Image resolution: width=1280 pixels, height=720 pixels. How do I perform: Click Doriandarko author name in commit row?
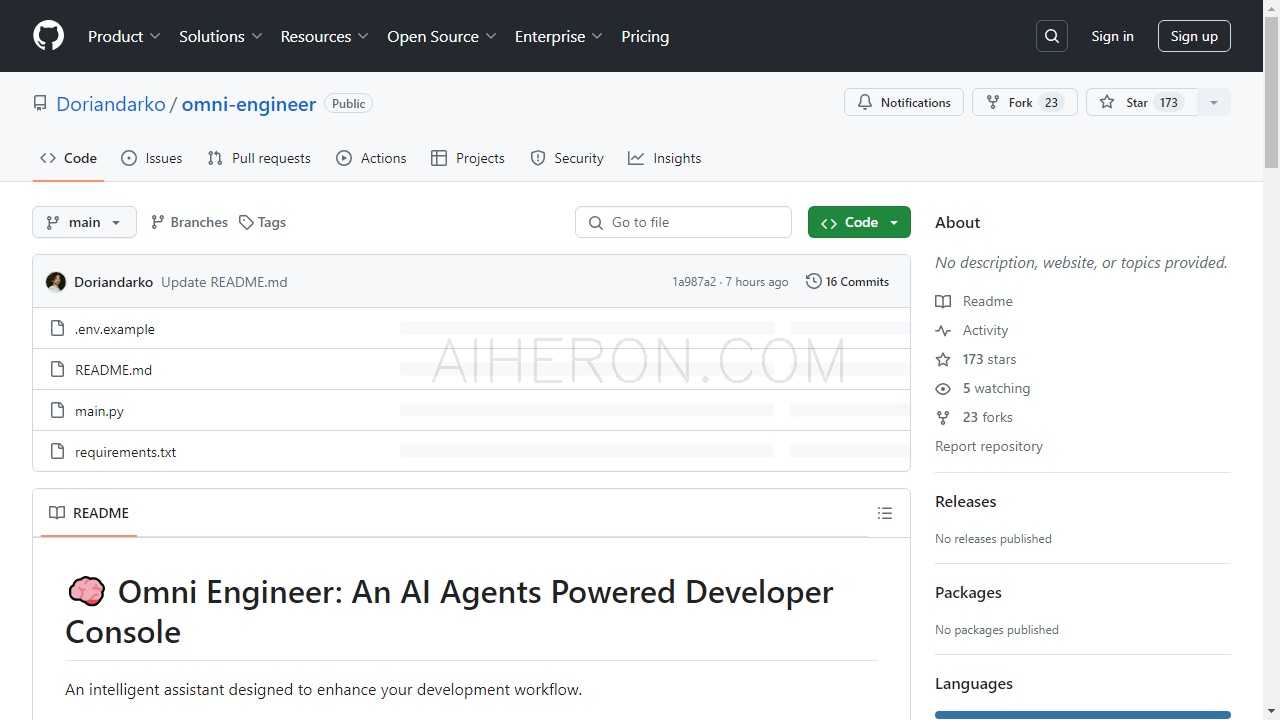(x=113, y=282)
